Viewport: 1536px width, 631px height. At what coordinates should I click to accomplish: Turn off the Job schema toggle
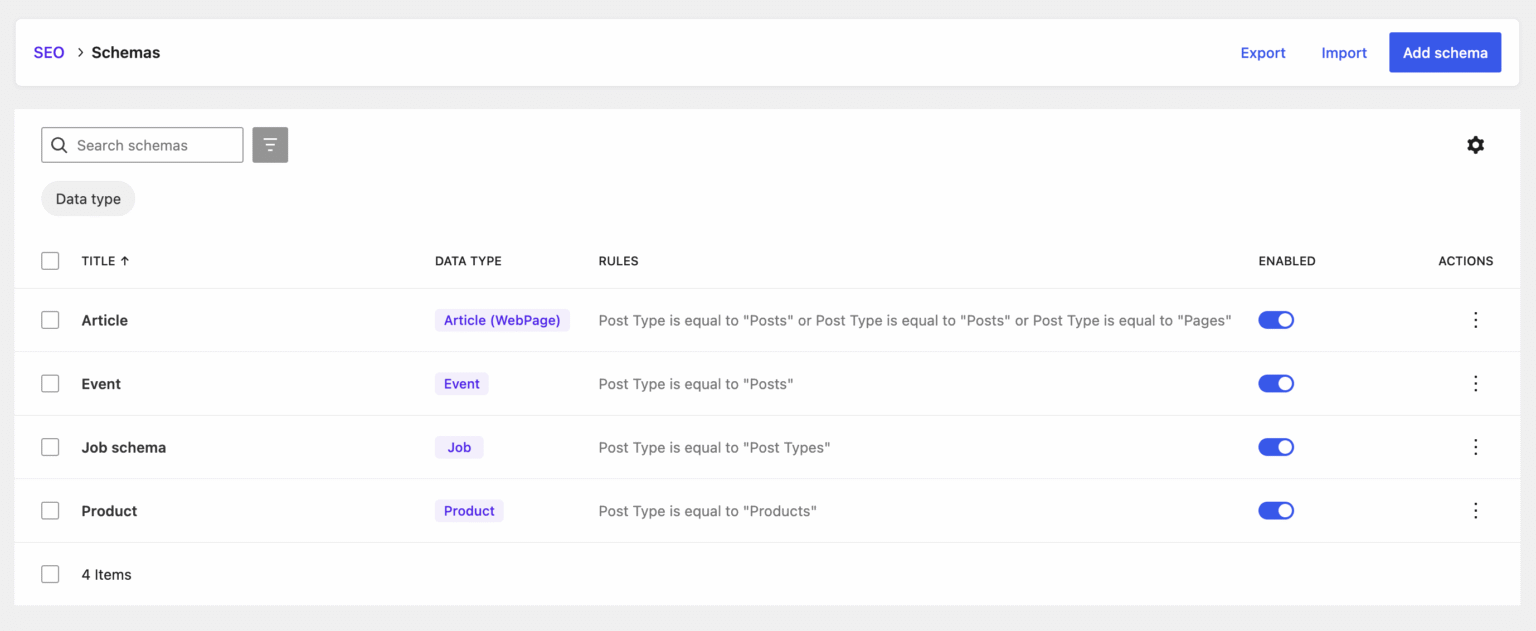[x=1276, y=447]
